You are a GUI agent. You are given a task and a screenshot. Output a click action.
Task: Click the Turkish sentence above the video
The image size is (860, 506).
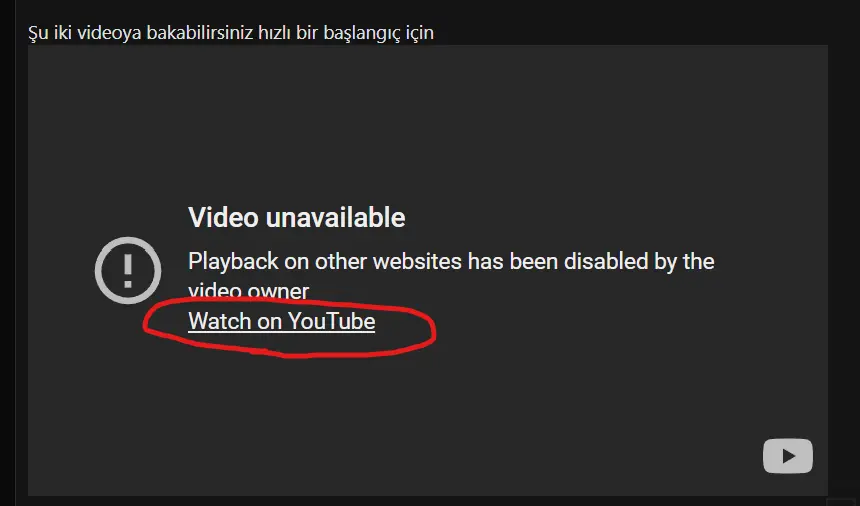point(231,33)
